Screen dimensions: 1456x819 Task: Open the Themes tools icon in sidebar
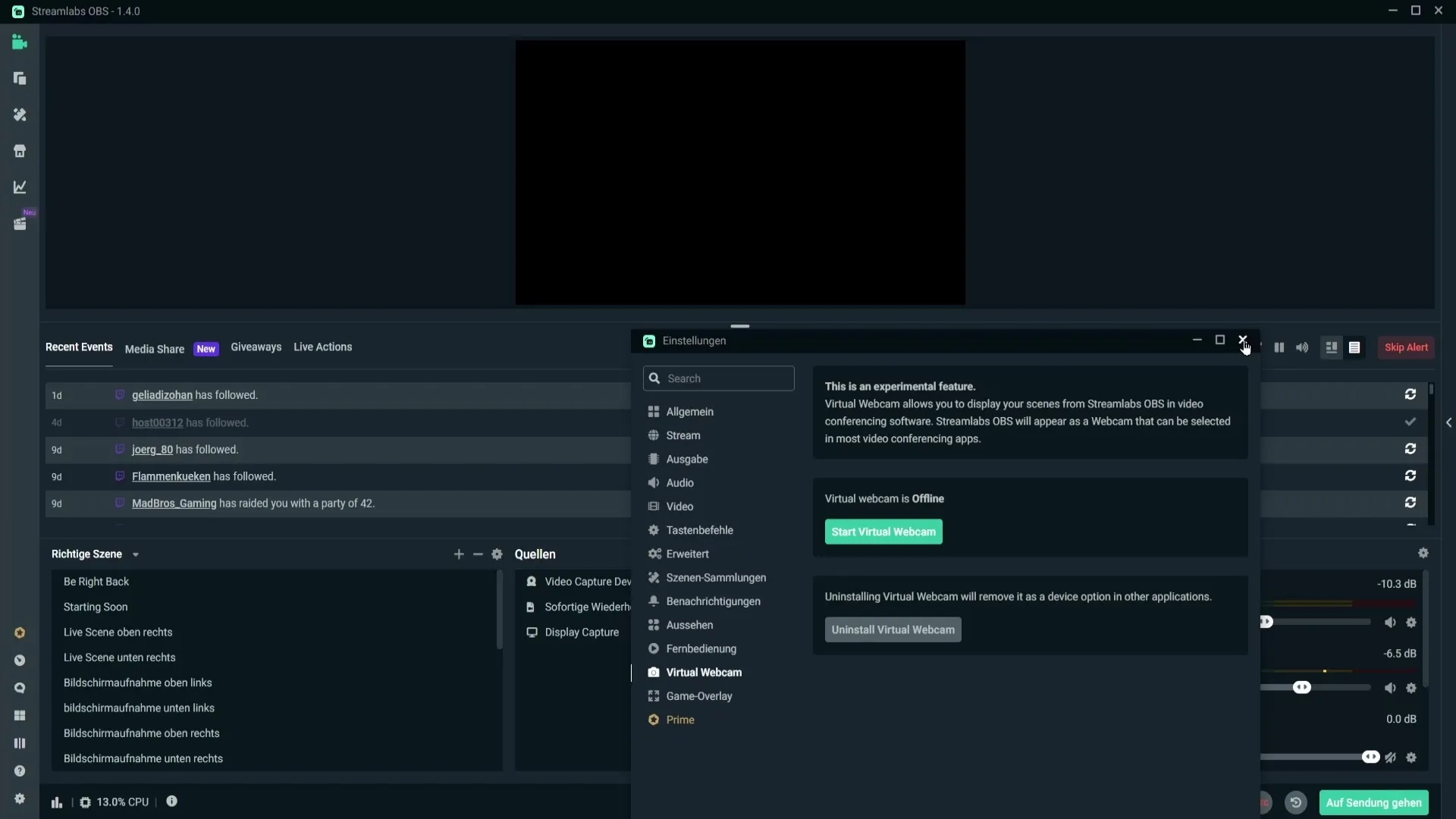[x=20, y=115]
